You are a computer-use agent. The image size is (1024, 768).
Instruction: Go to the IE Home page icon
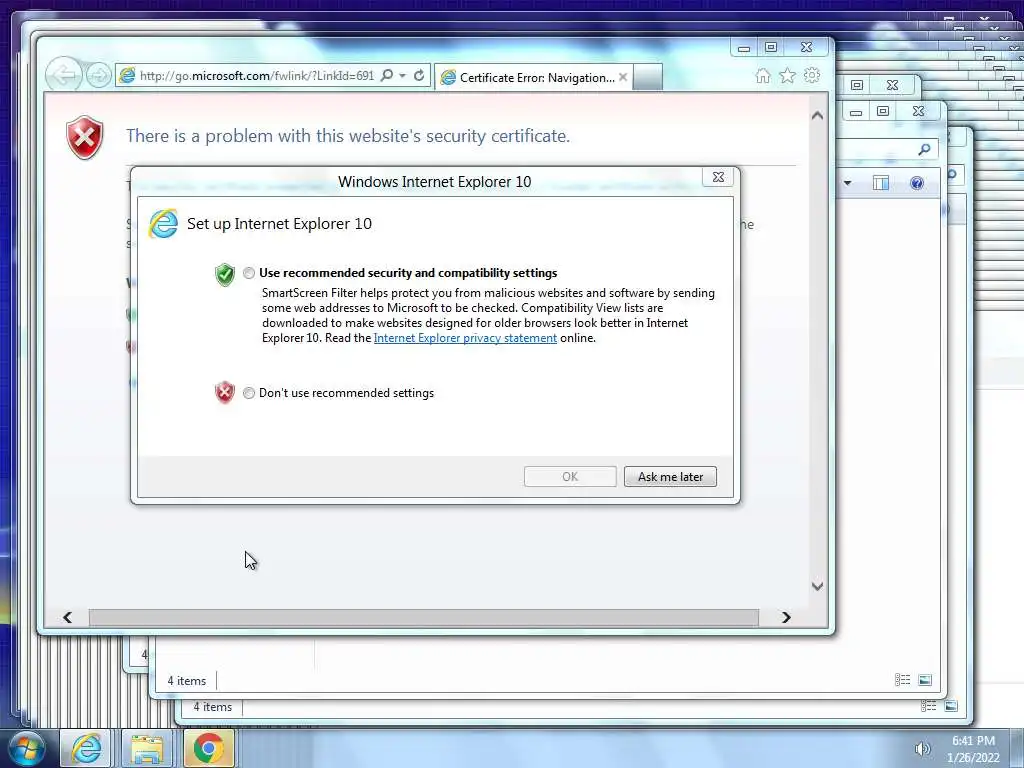[x=763, y=76]
